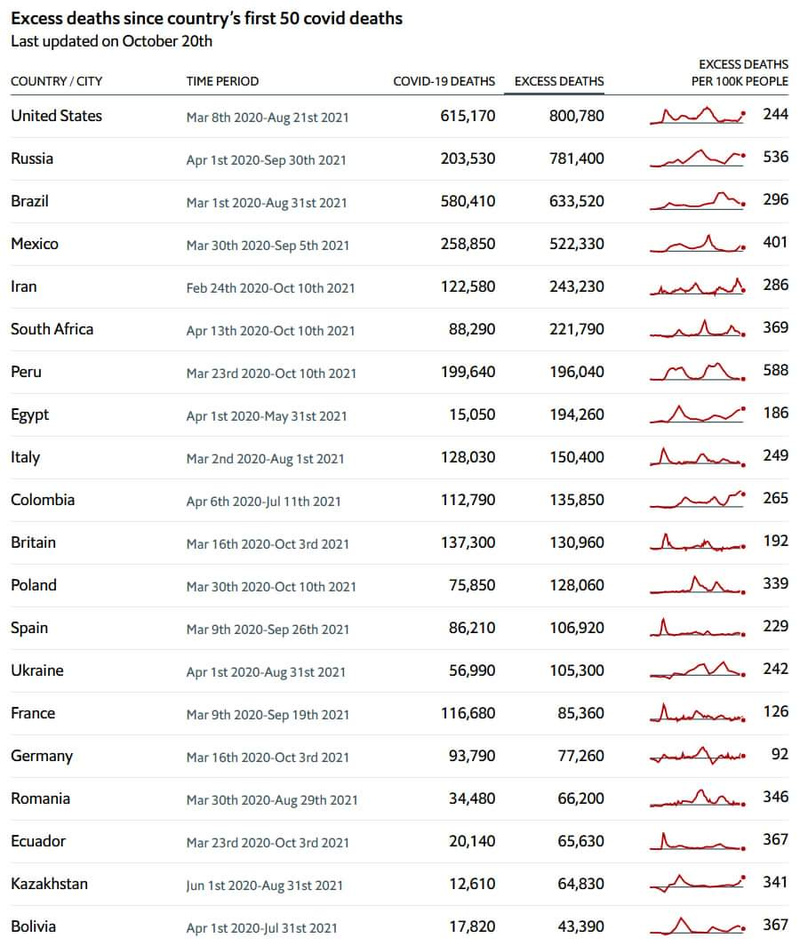Open the United States sparkline chart
The image size is (800, 948).
point(697,116)
